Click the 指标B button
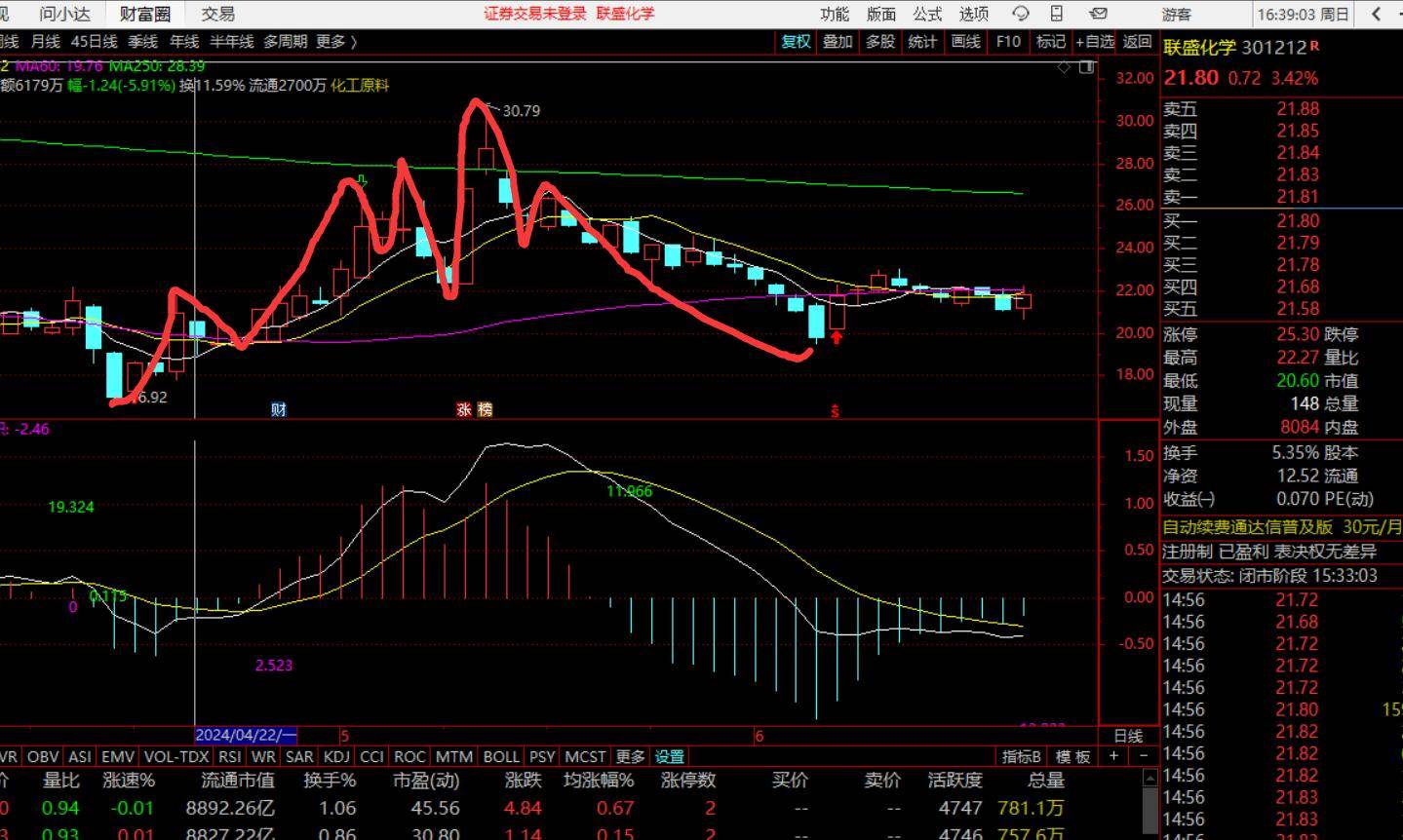Screen dimensions: 1403x840 [x=1022, y=756]
